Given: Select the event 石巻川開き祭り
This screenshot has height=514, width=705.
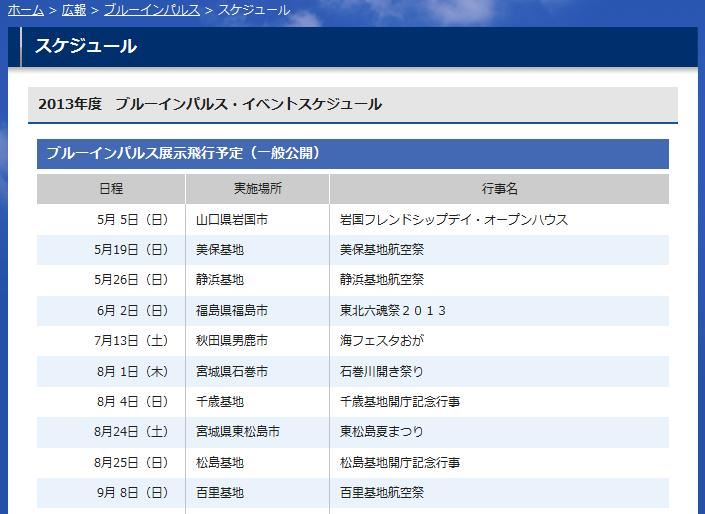Looking at the screenshot, I should [x=382, y=371].
